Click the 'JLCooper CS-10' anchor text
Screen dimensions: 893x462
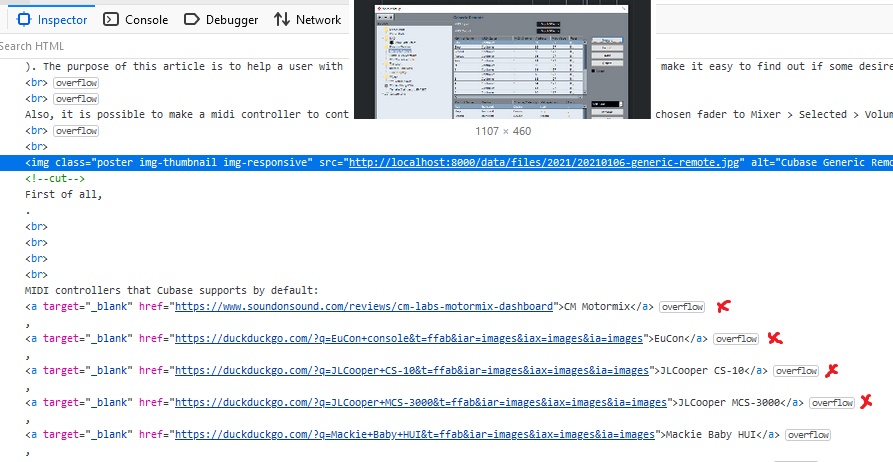[702, 370]
